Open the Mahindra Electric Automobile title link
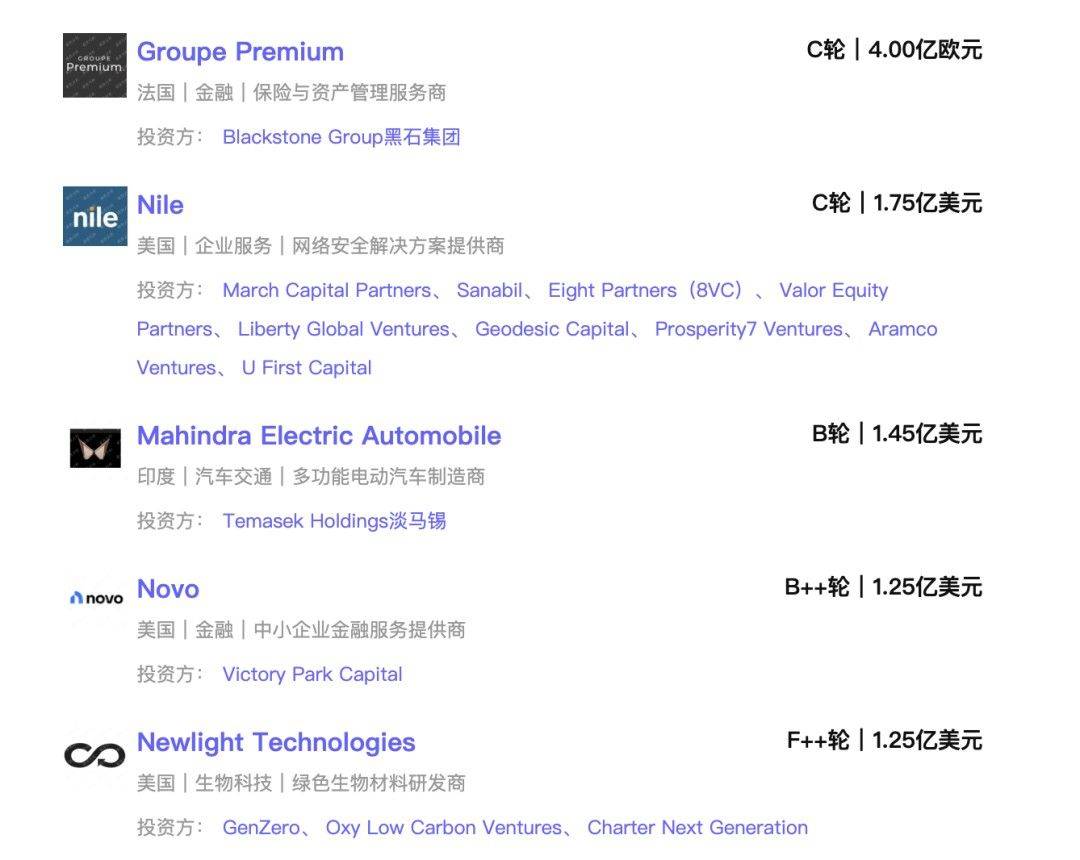Viewport: 1080px width, 860px height. coord(319,436)
